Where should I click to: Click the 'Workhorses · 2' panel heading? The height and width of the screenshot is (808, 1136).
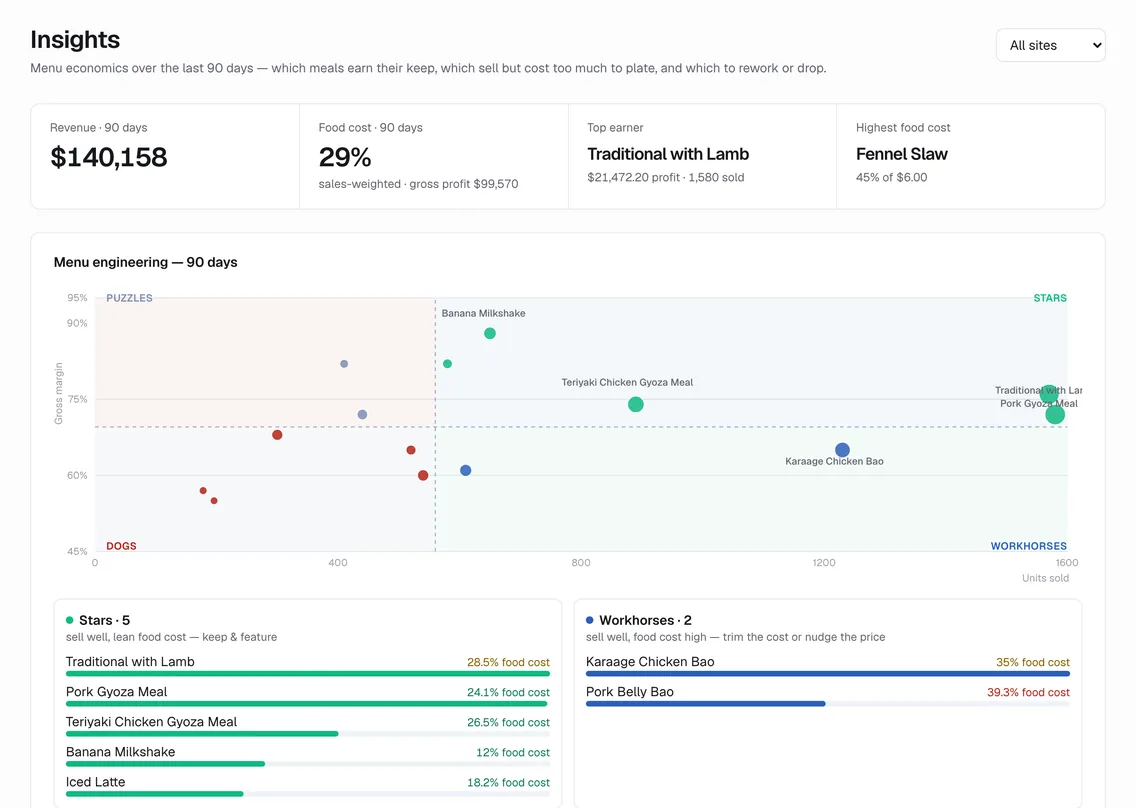click(645, 620)
